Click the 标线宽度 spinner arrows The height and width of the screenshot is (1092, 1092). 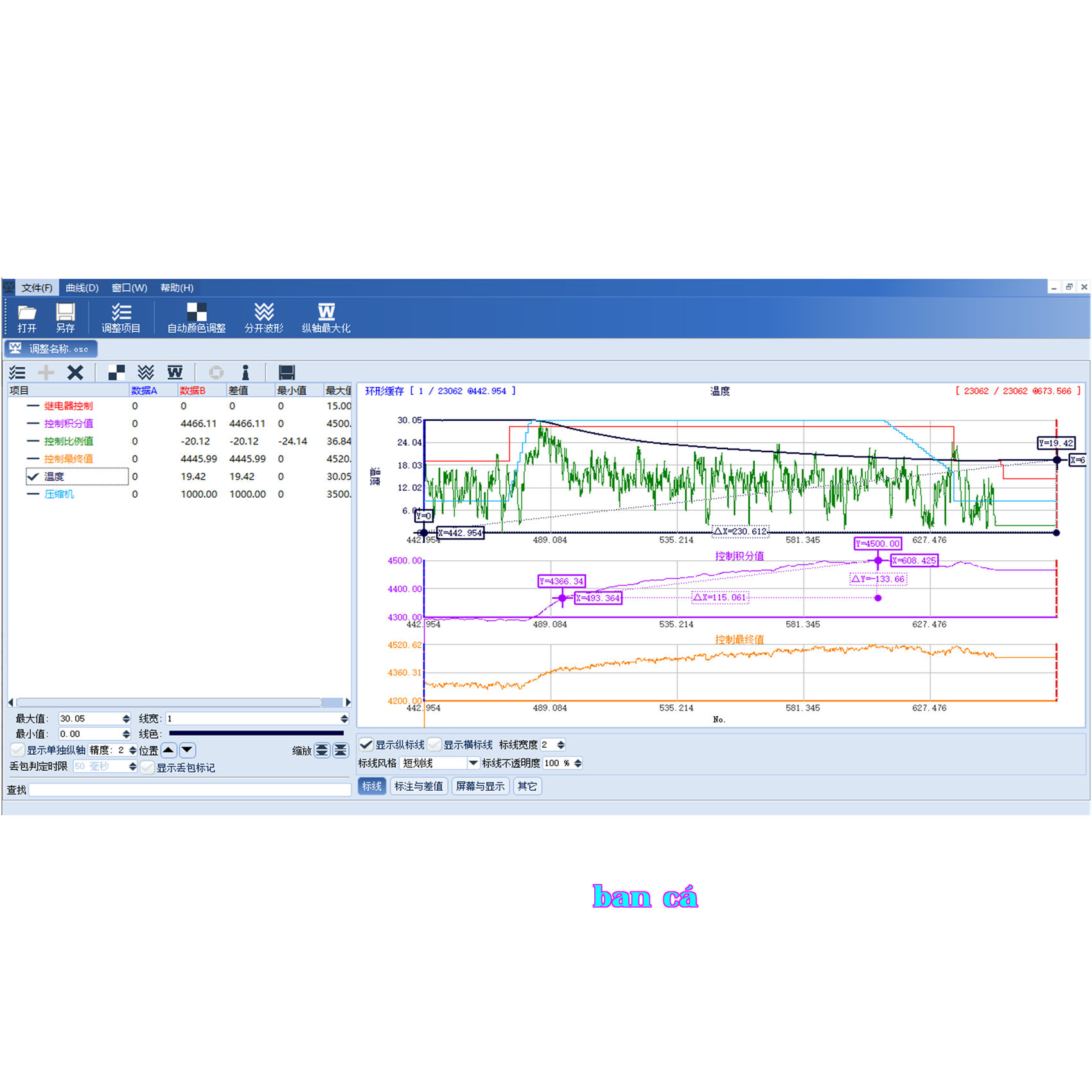click(x=561, y=744)
